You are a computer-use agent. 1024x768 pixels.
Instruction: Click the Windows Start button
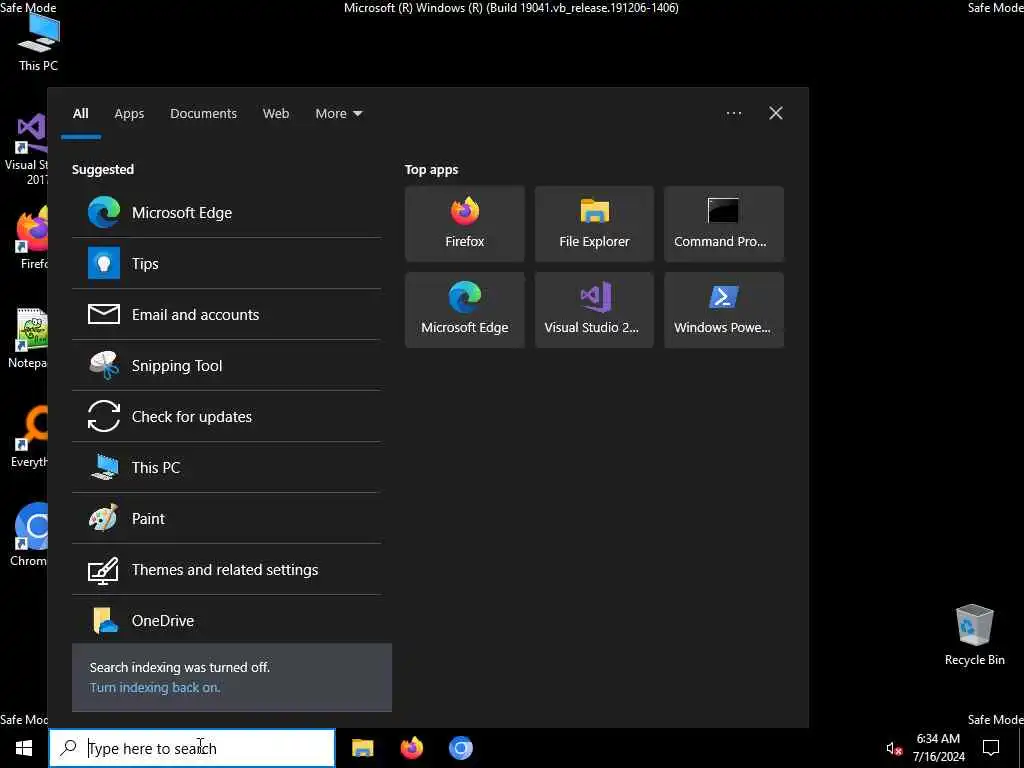pos(24,748)
